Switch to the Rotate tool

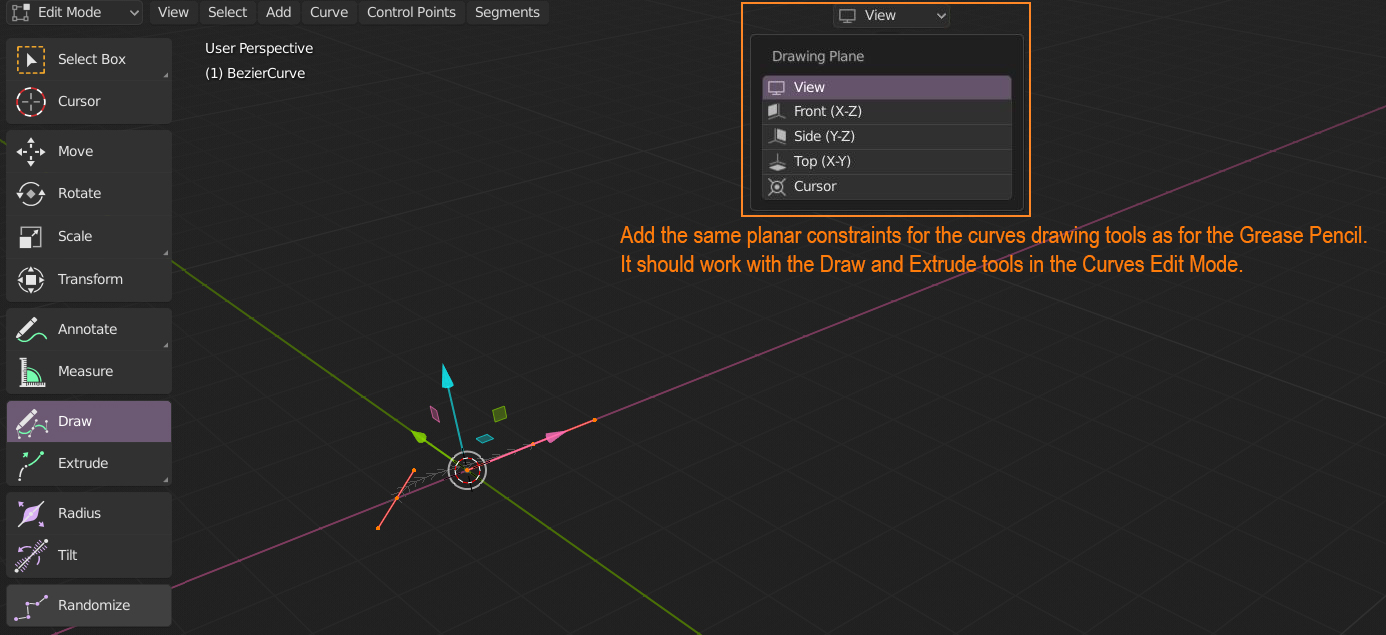pyautogui.click(x=89, y=193)
